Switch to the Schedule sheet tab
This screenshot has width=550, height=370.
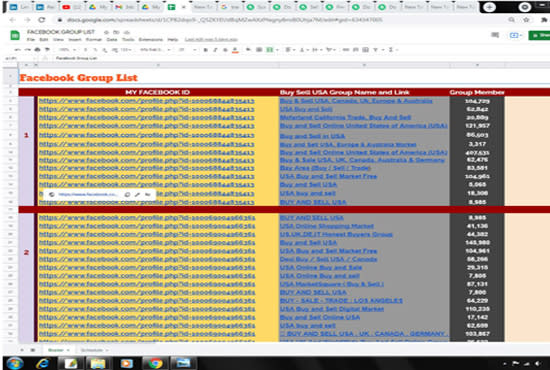coord(94,350)
